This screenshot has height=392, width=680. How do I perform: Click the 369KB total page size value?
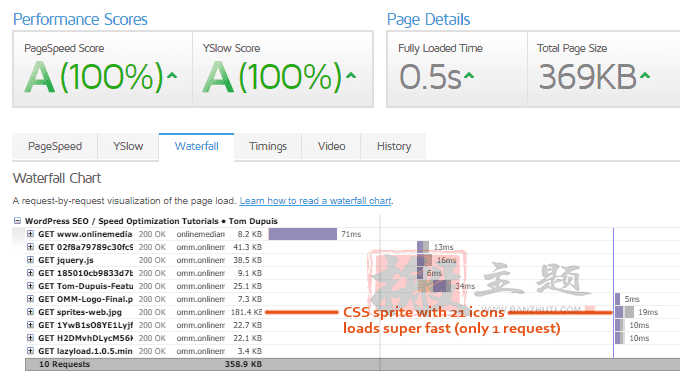(588, 77)
